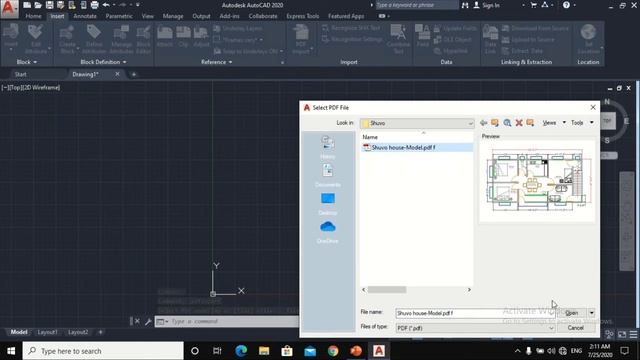Open the Manage ribbon tab
Screen dimensions: 640x360
(173, 16)
